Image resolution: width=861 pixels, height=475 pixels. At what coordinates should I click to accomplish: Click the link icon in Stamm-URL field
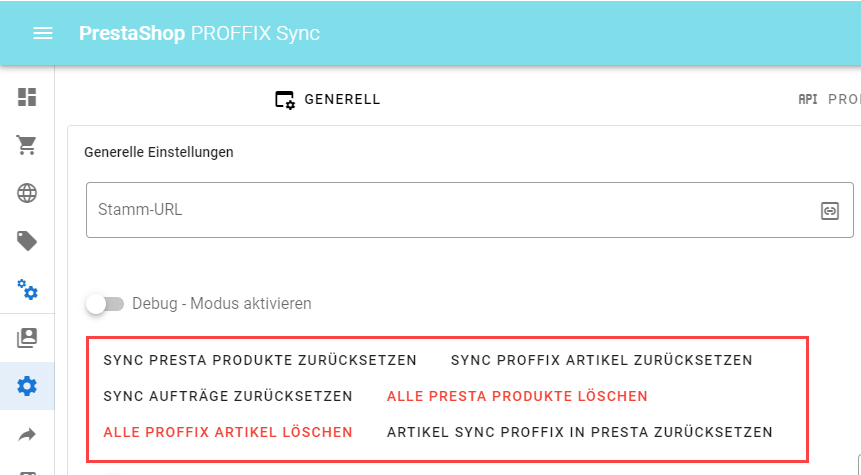(x=829, y=210)
